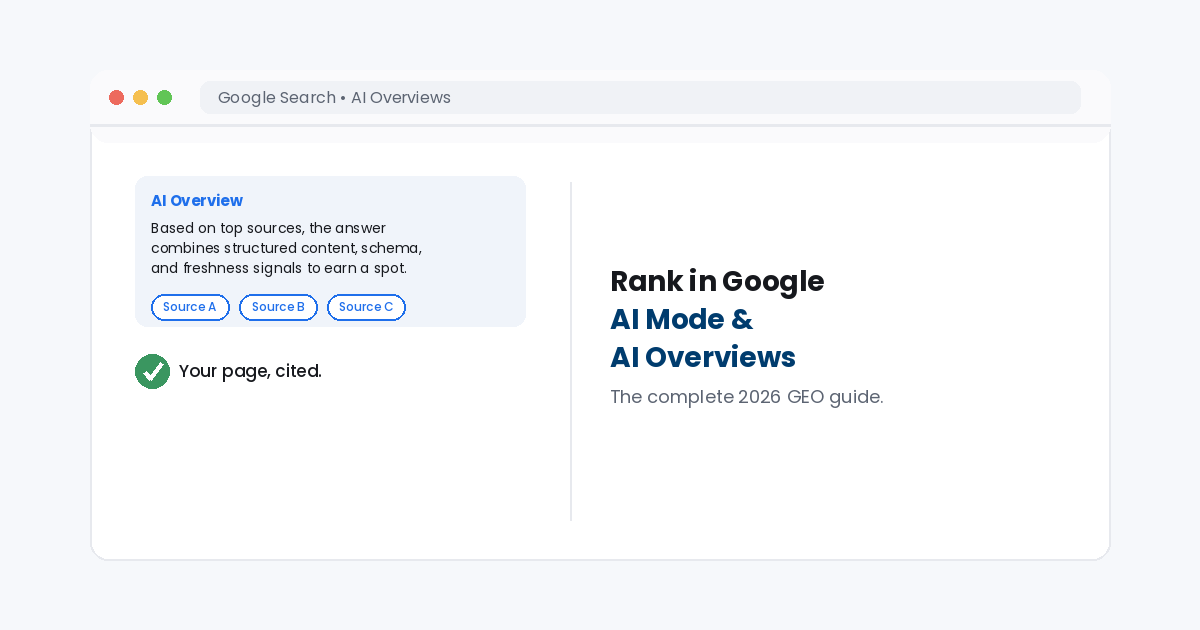The image size is (1200, 630).
Task: Click the 'AI Overviews' headline line
Action: [703, 357]
